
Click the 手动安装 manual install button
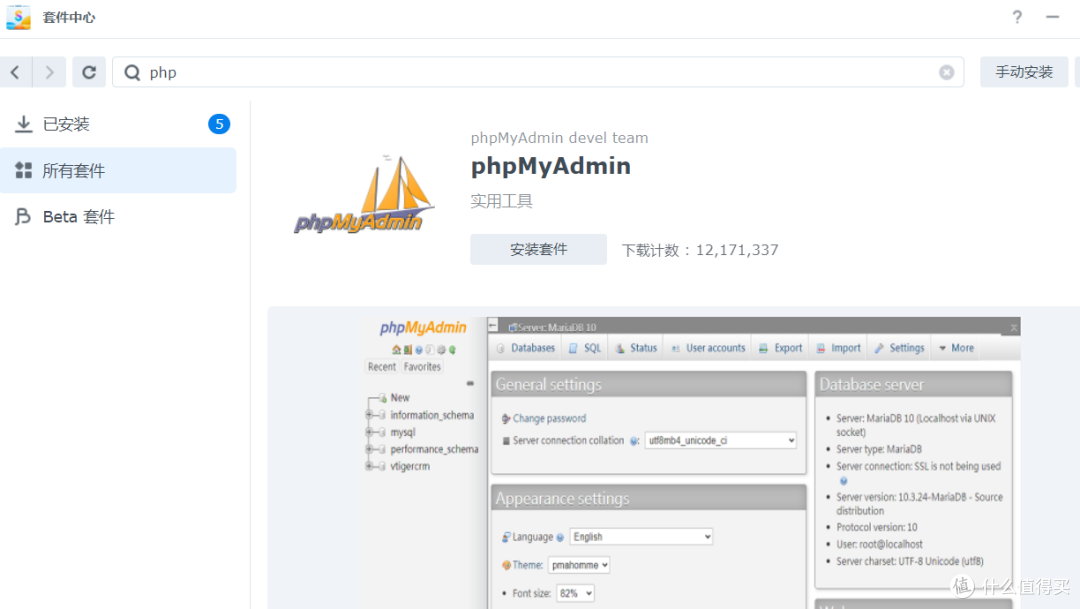[x=1023, y=71]
